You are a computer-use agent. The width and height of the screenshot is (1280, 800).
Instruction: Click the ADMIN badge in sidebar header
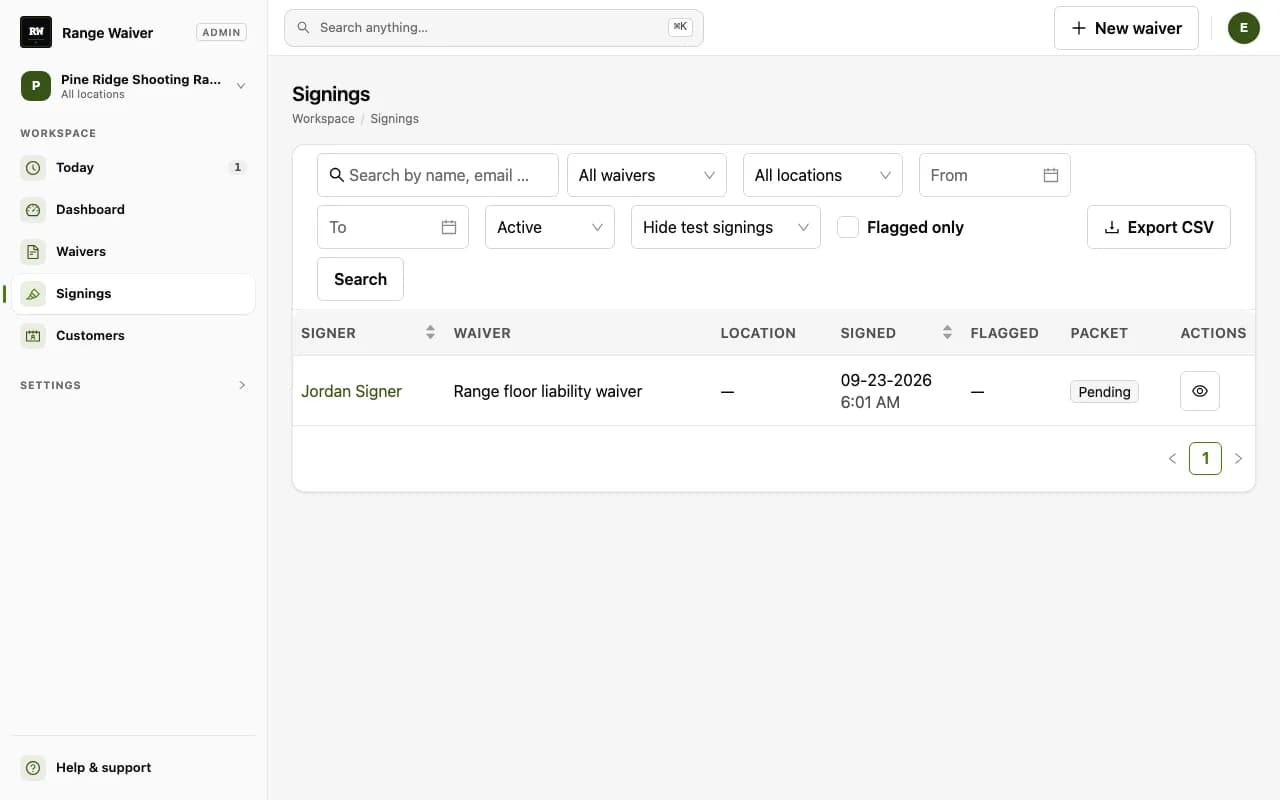tap(221, 32)
